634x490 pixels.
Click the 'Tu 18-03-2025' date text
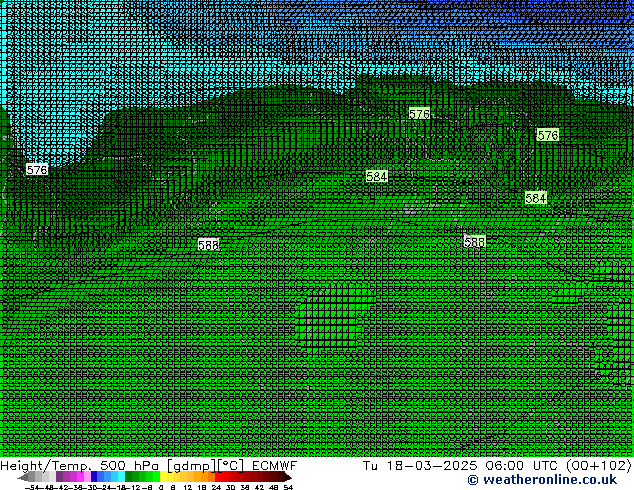click(x=420, y=465)
